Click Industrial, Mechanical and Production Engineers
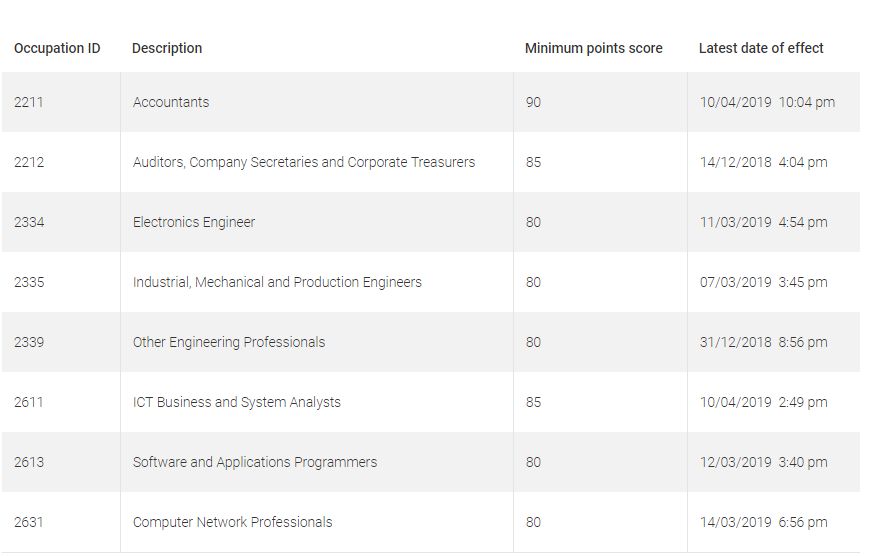893x556 pixels. [277, 282]
